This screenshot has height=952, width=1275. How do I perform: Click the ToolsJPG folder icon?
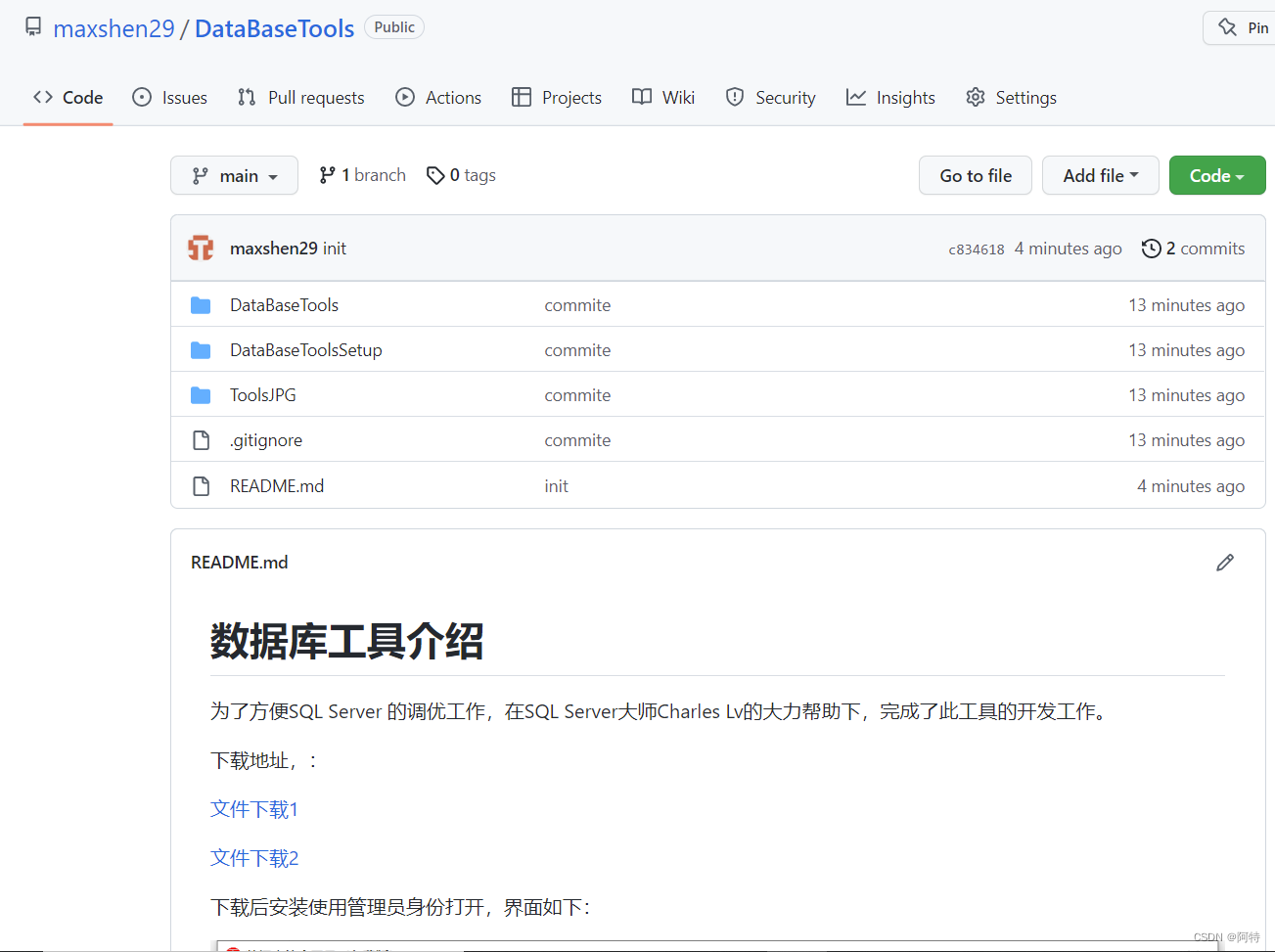point(201,395)
